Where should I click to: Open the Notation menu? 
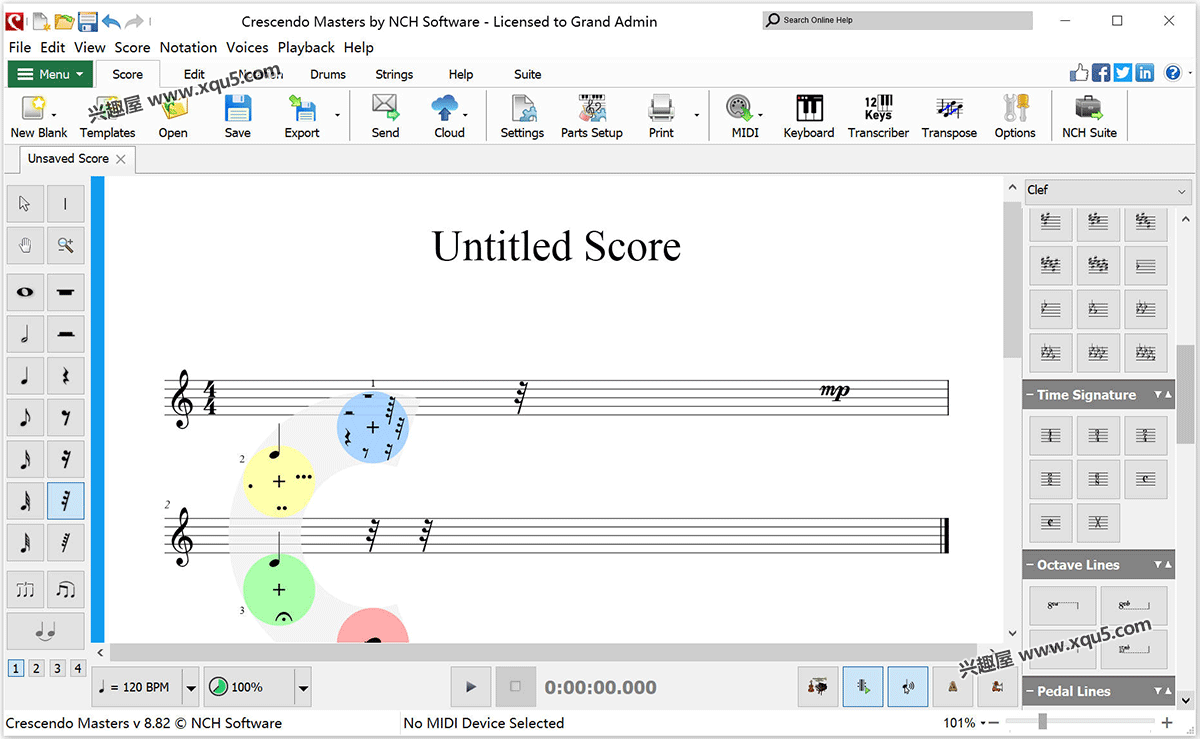point(188,47)
